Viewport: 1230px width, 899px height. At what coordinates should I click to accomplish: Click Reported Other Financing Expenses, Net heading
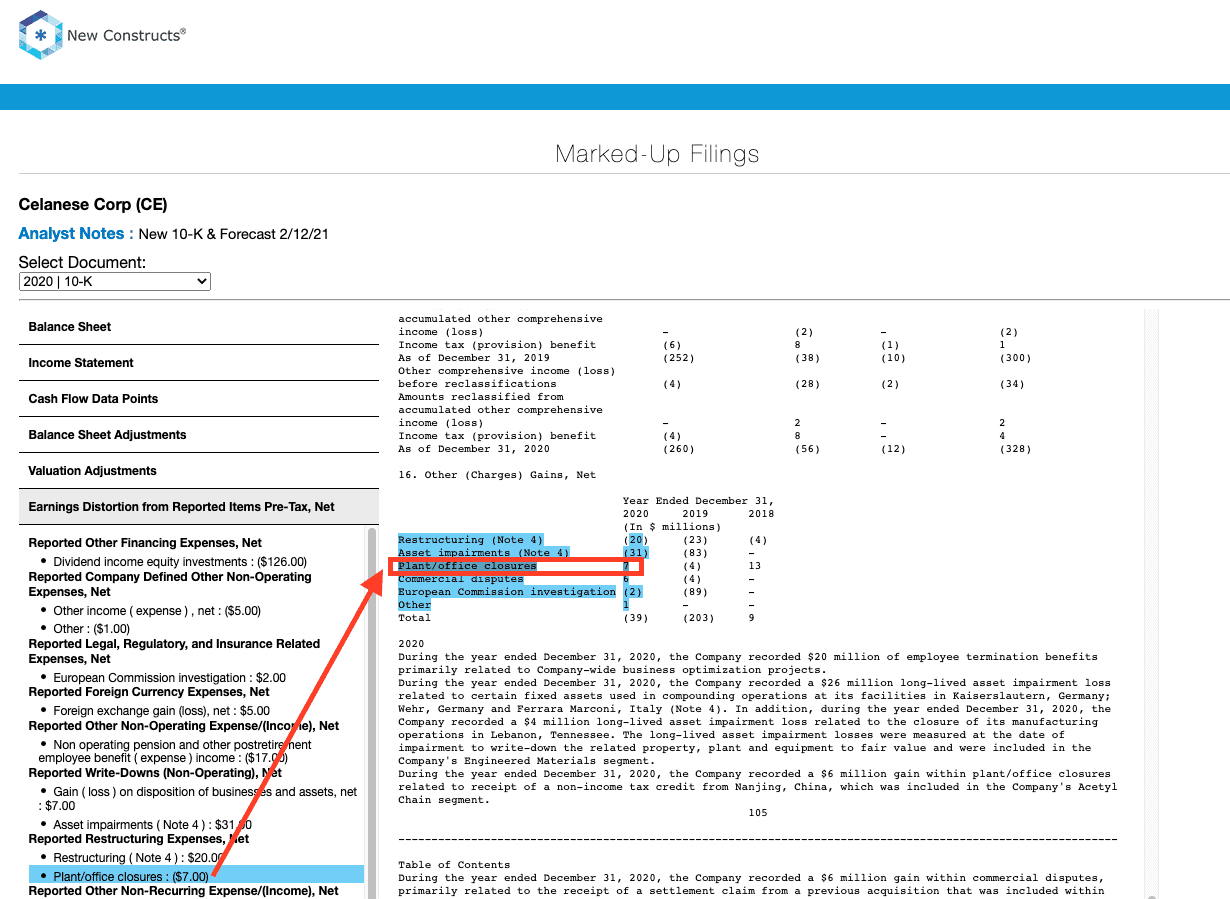point(145,543)
